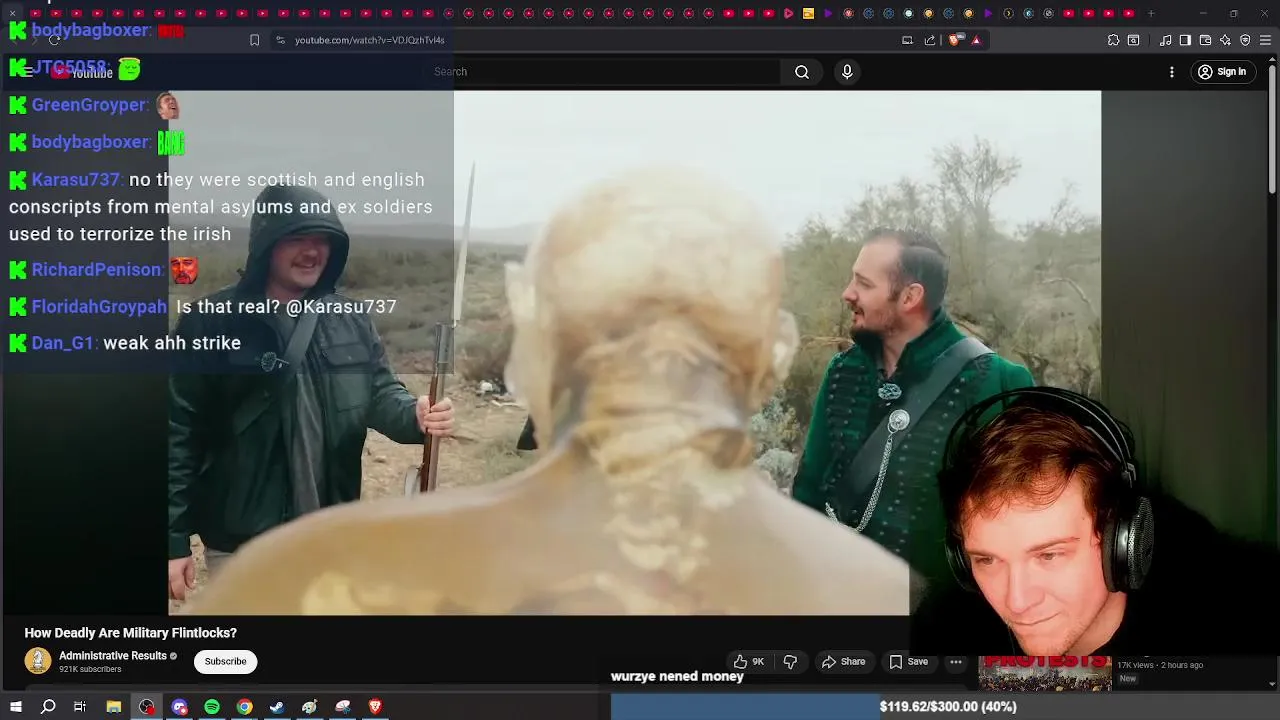
Task: Open Administrative Results channel name link
Action: point(113,656)
